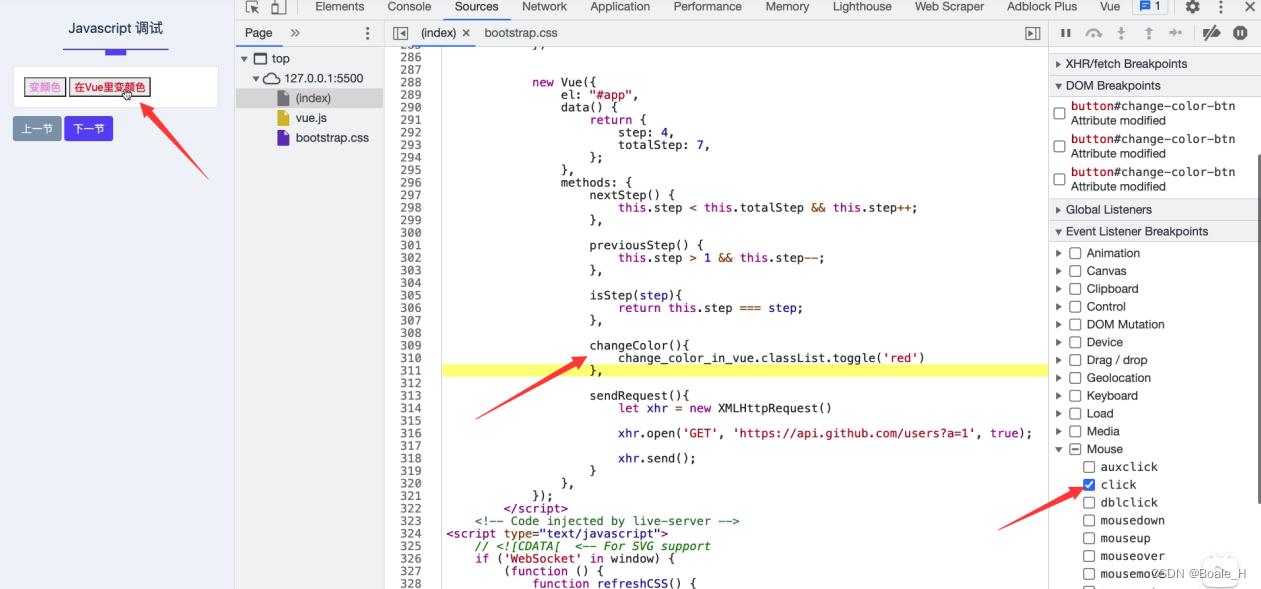Collapse the top frame tree node
The image size is (1261, 589).
tap(246, 59)
